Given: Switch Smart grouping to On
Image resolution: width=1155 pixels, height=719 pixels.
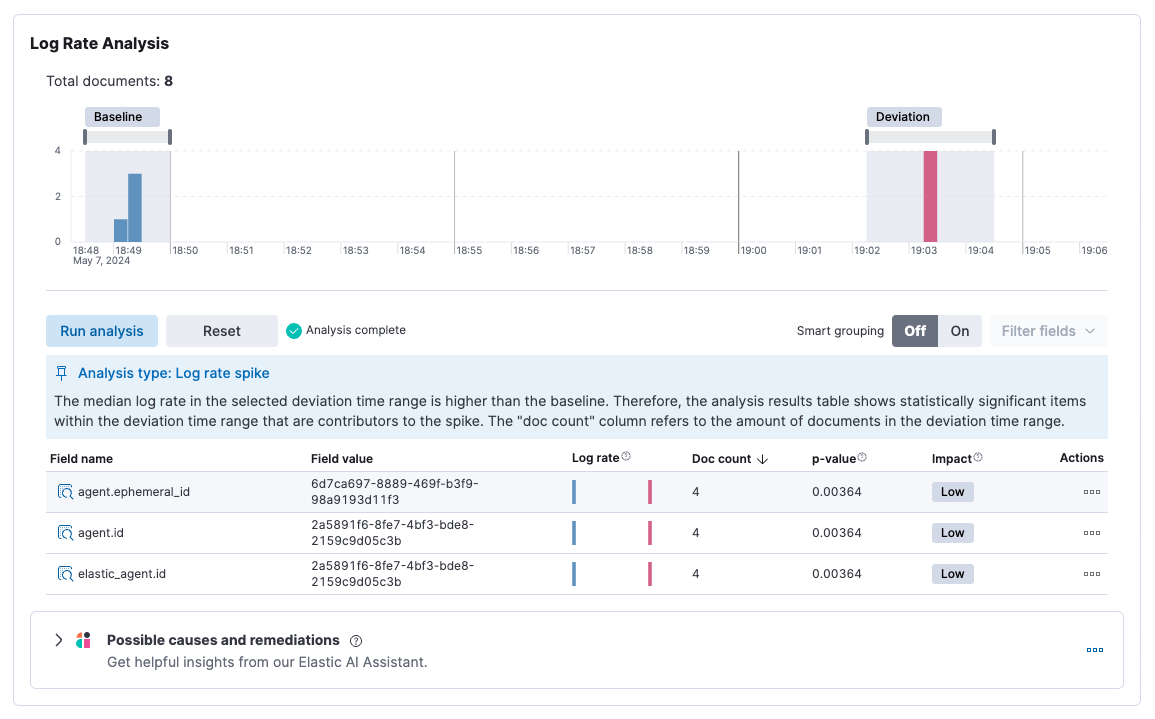Looking at the screenshot, I should [958, 330].
